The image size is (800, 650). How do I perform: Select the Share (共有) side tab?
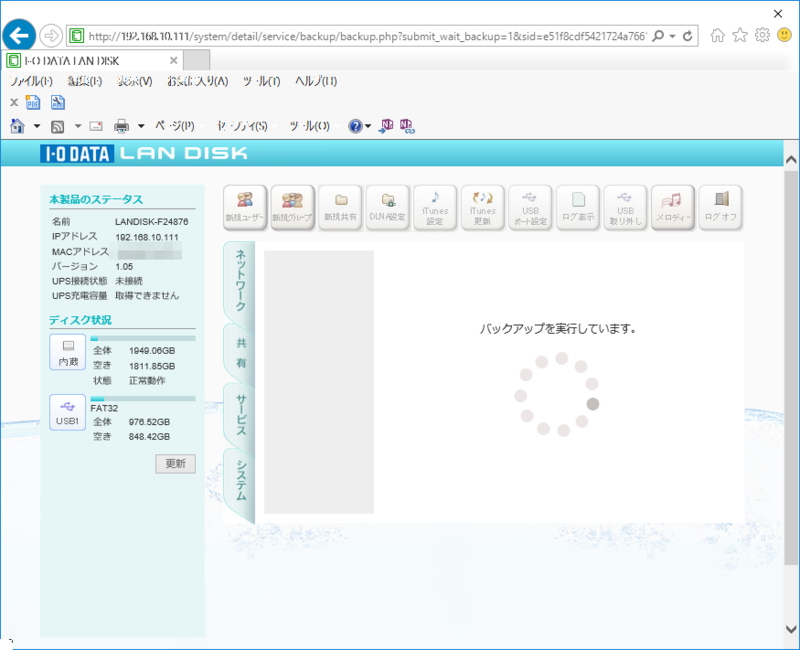point(241,353)
